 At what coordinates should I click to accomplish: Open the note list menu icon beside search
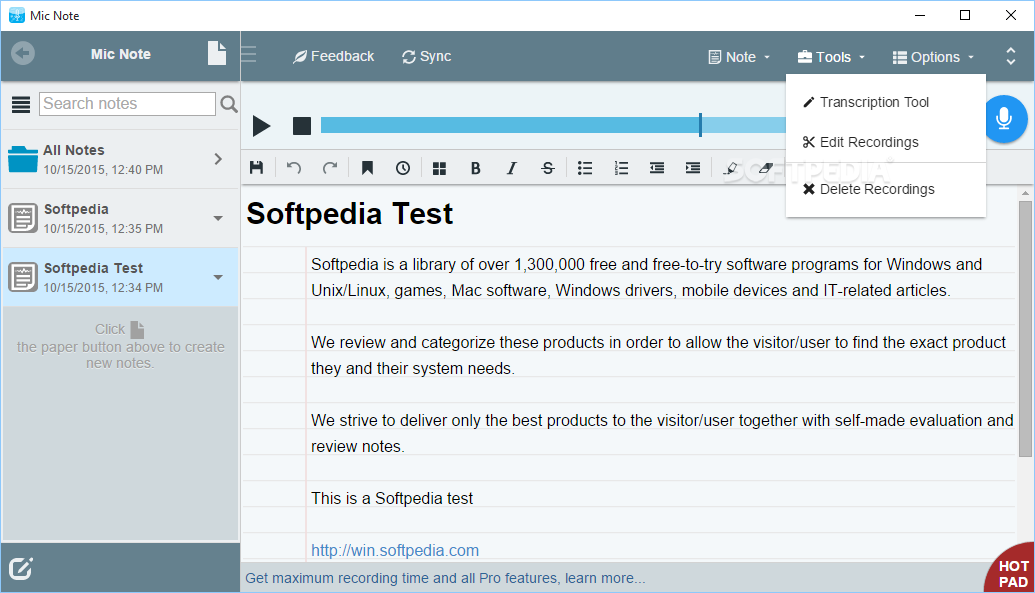[21, 104]
